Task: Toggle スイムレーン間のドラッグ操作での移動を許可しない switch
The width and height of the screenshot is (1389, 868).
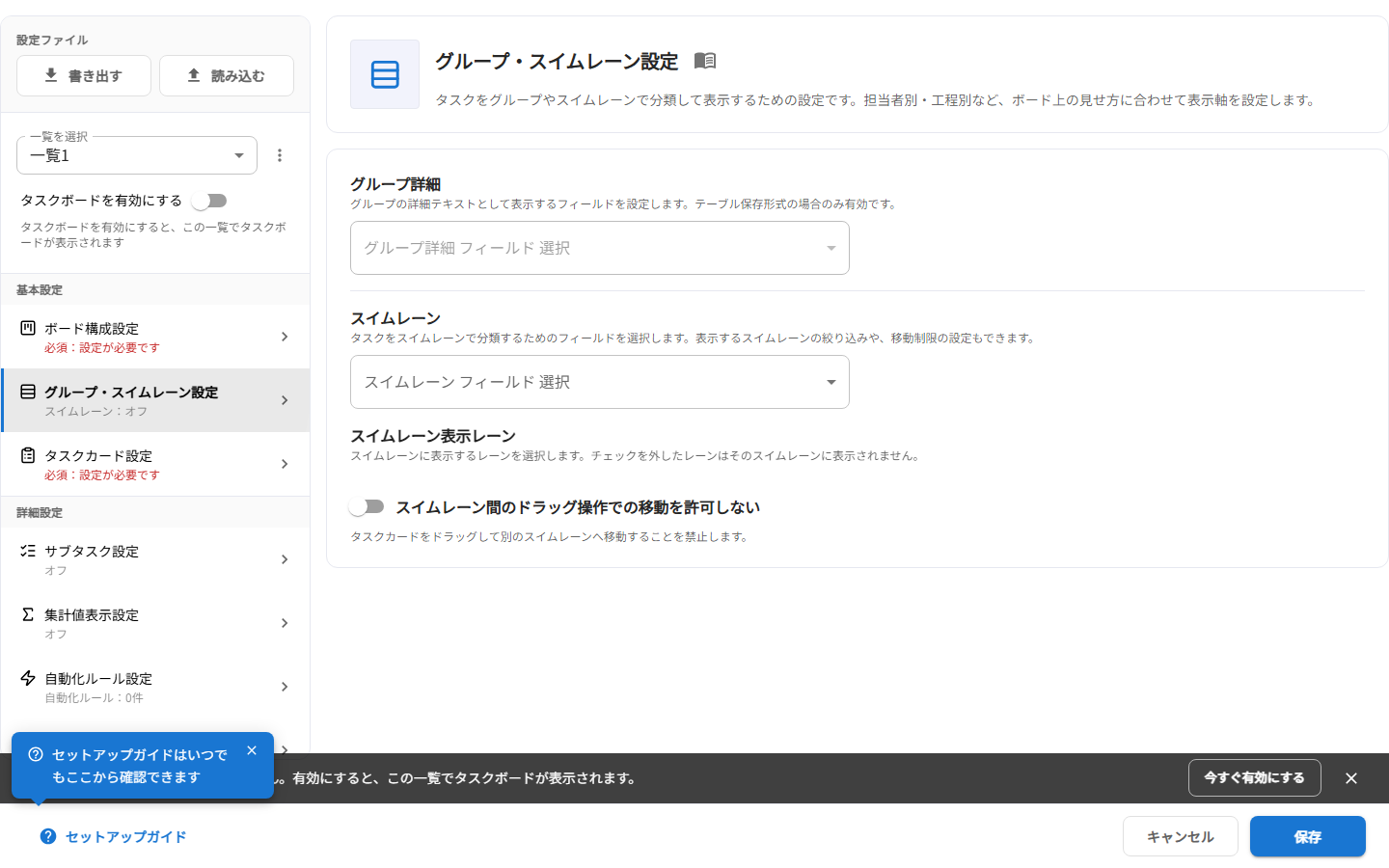Action: tap(367, 506)
